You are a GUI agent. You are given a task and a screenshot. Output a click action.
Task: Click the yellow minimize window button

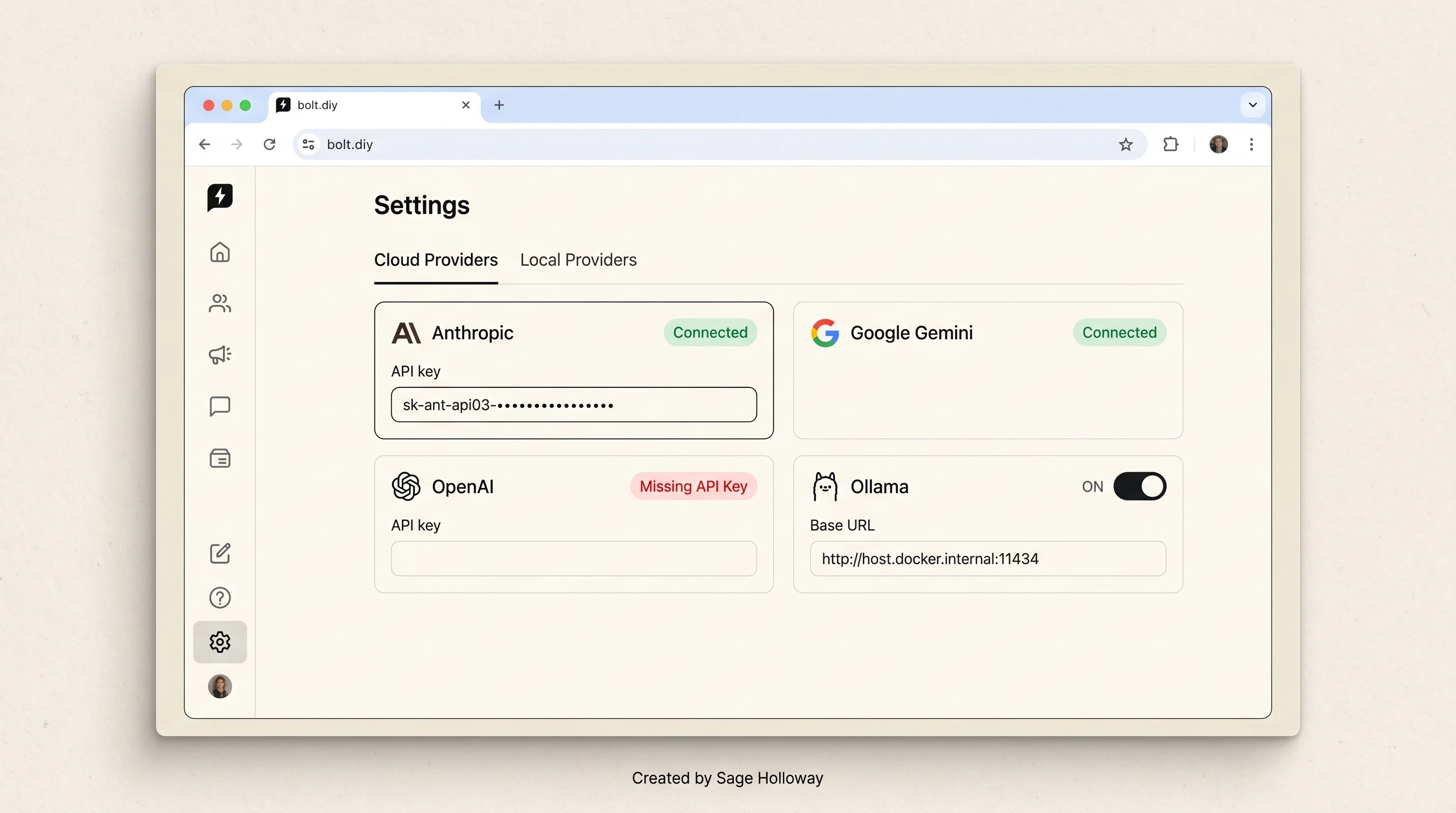coord(226,106)
